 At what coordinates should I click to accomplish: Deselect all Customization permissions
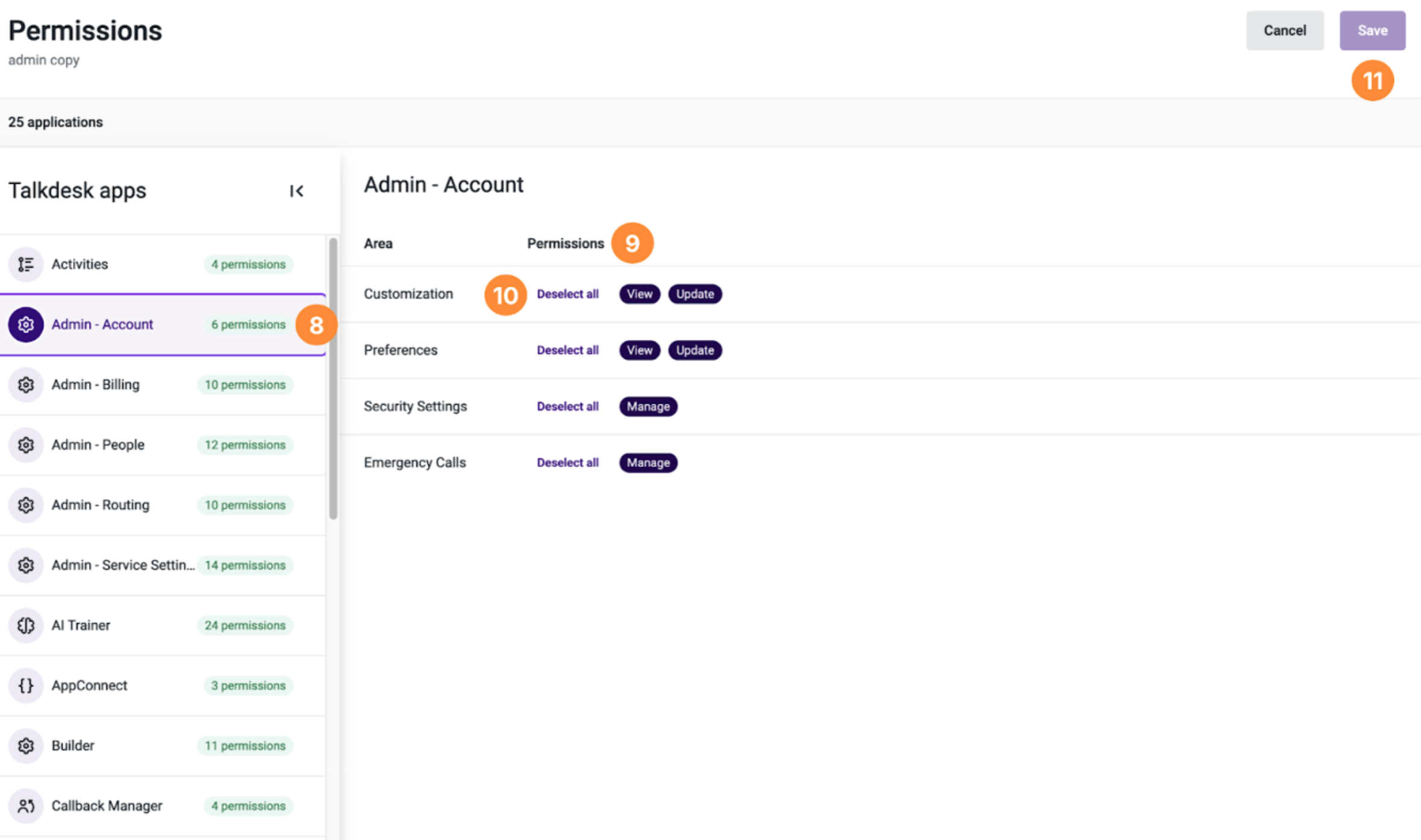coord(568,294)
